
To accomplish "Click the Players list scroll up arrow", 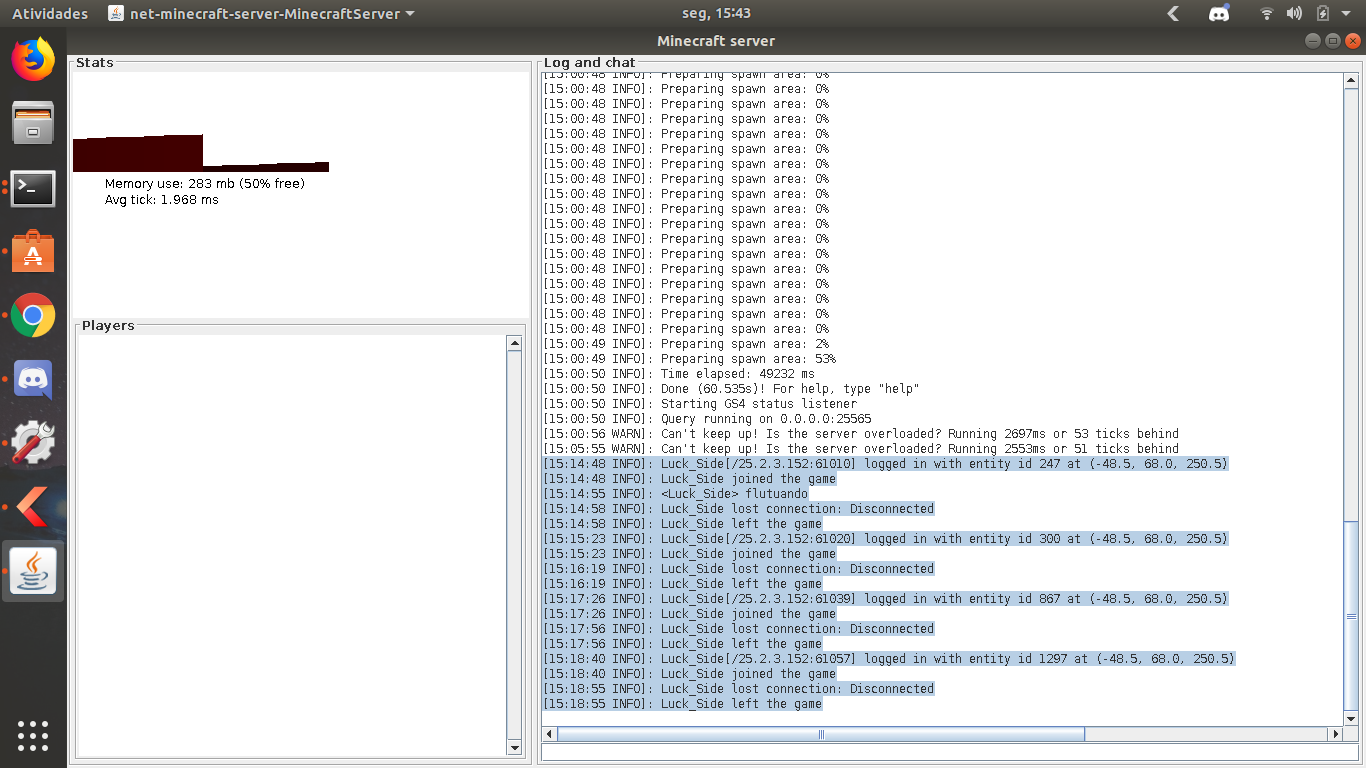I will point(515,344).
